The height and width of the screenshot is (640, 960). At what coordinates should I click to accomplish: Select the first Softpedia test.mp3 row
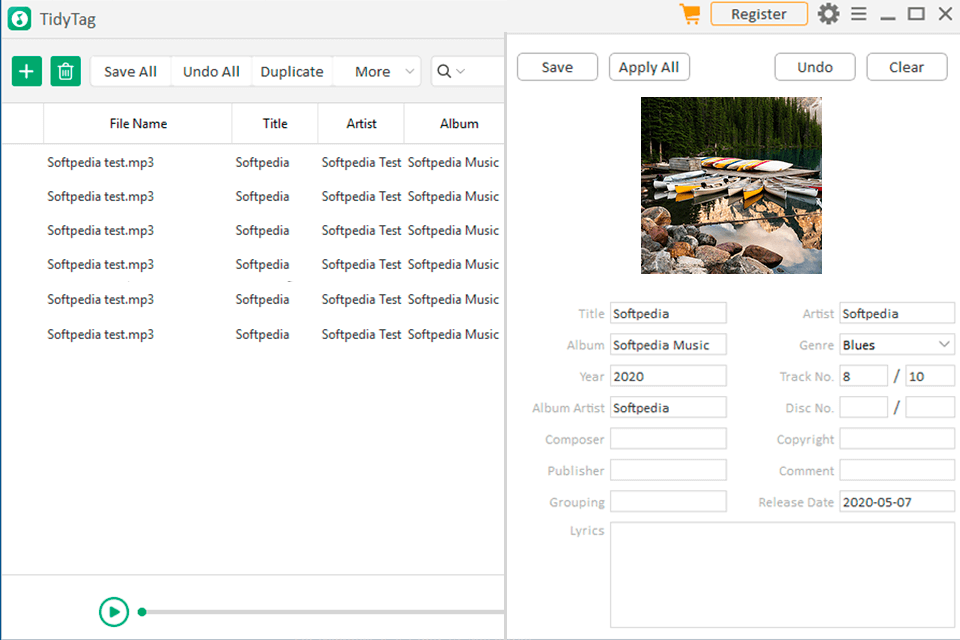click(100, 162)
